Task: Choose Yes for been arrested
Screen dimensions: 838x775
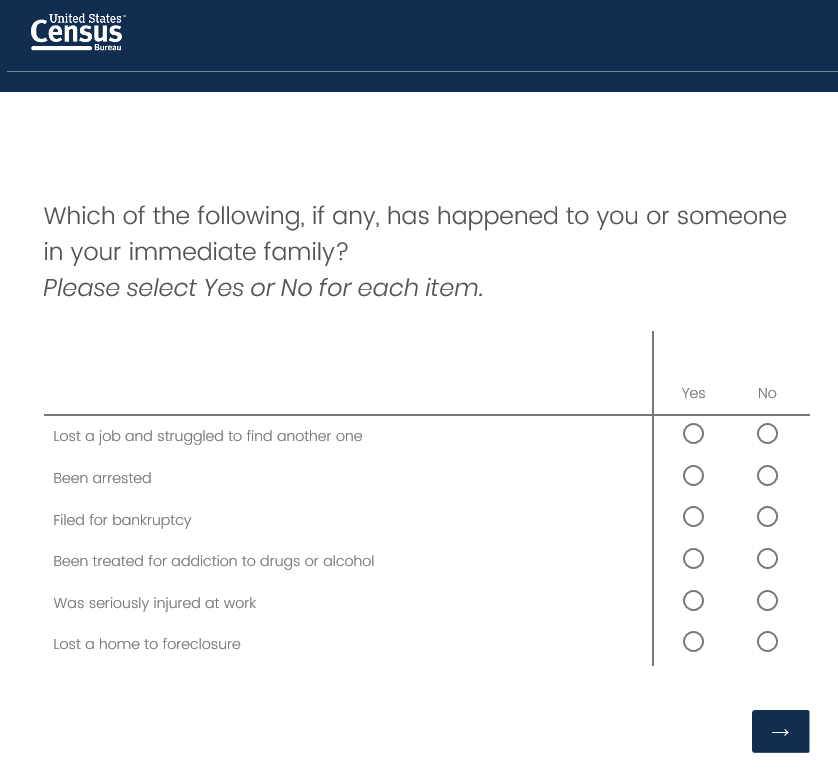Action: point(693,476)
